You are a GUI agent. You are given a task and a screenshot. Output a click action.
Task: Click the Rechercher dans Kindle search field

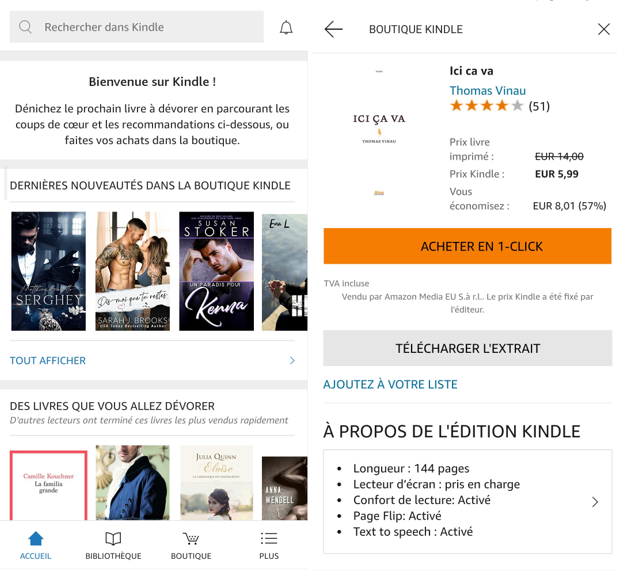pyautogui.click(x=137, y=27)
